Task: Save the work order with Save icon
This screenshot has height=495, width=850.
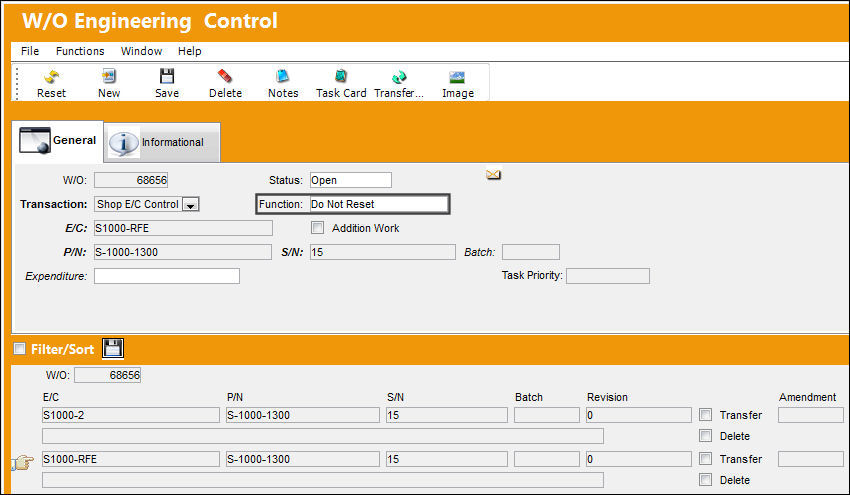Action: click(167, 76)
